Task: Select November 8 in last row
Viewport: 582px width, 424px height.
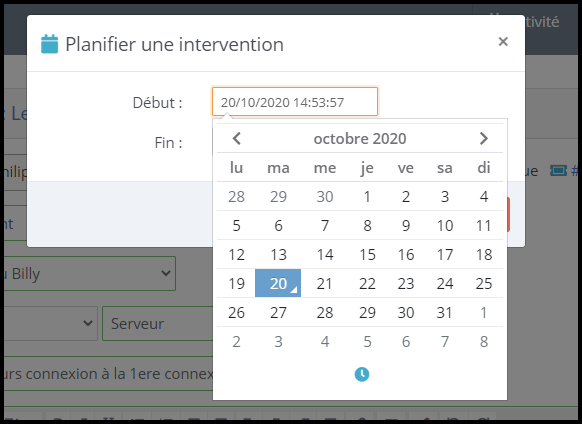Action: 484,342
